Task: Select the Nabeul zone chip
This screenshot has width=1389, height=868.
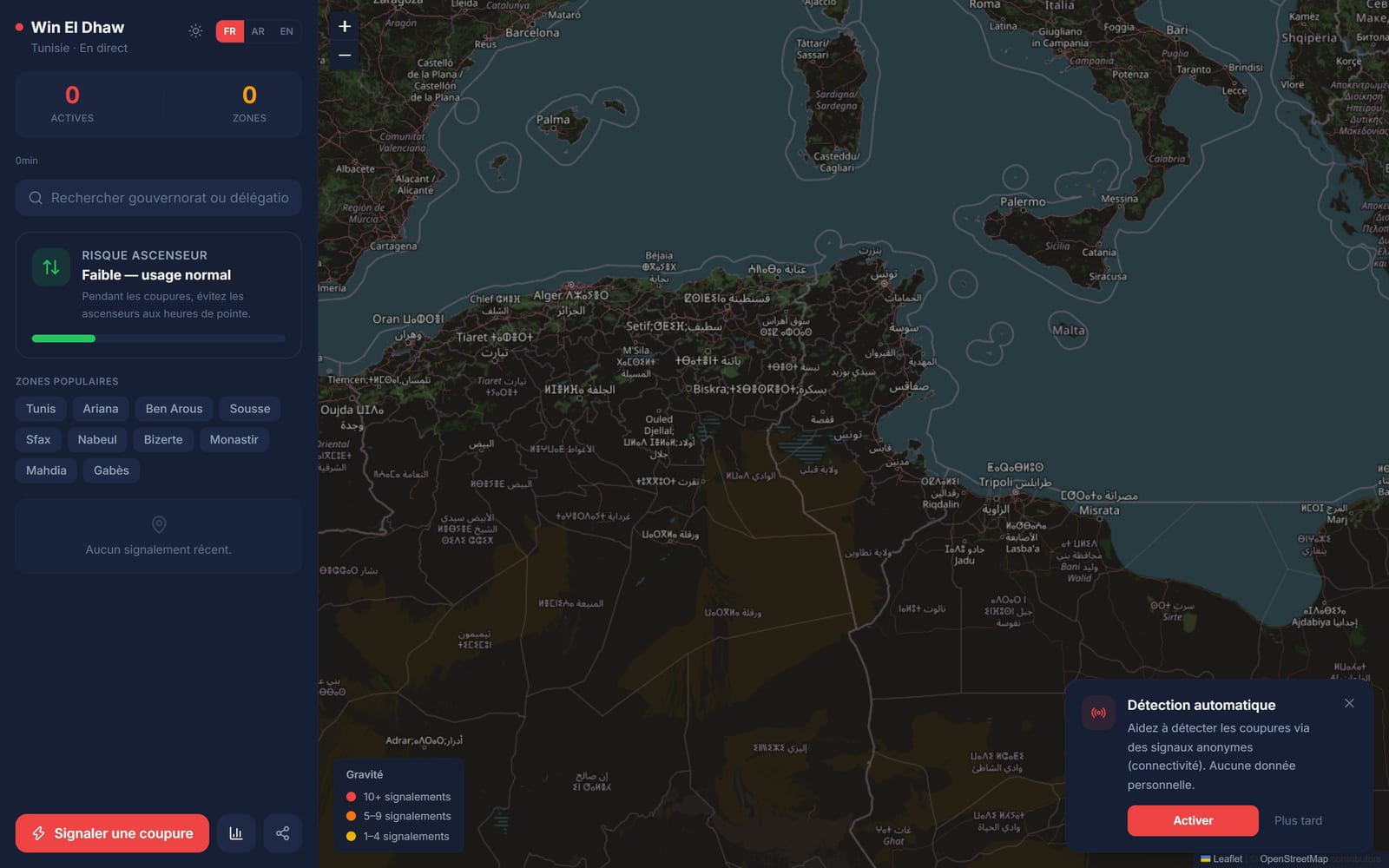Action: (97, 439)
